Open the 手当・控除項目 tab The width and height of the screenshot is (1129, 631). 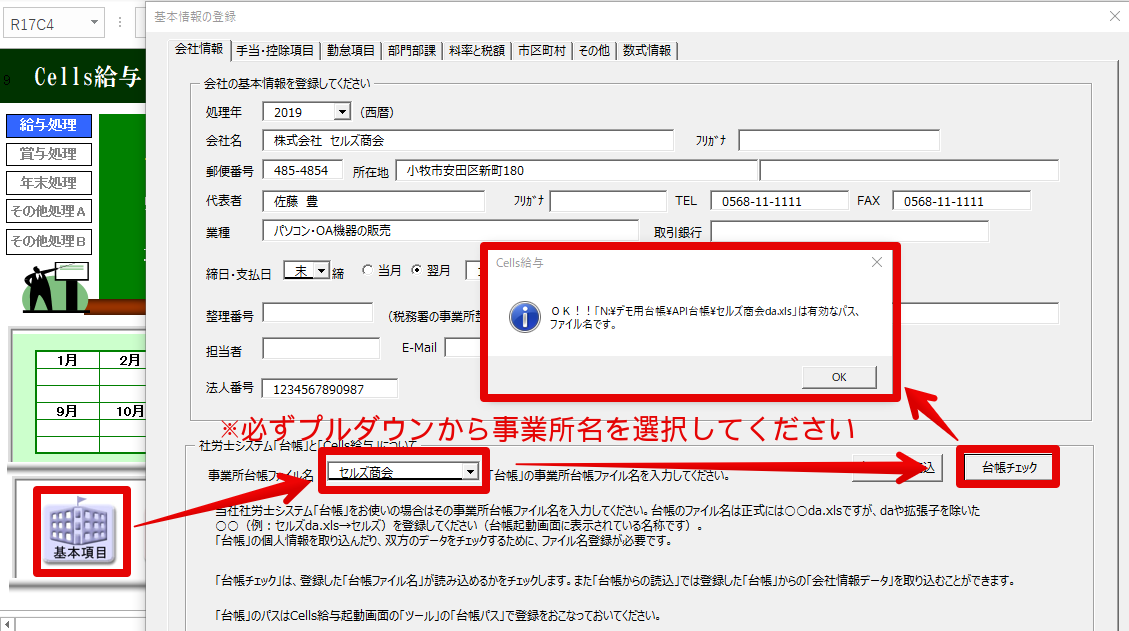275,50
